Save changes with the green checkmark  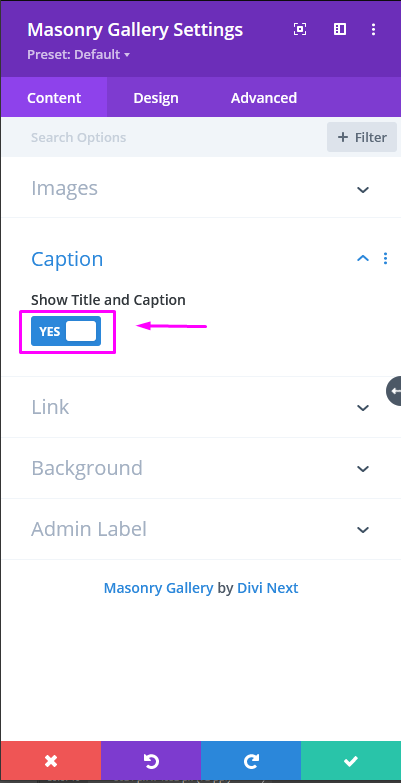click(351, 761)
